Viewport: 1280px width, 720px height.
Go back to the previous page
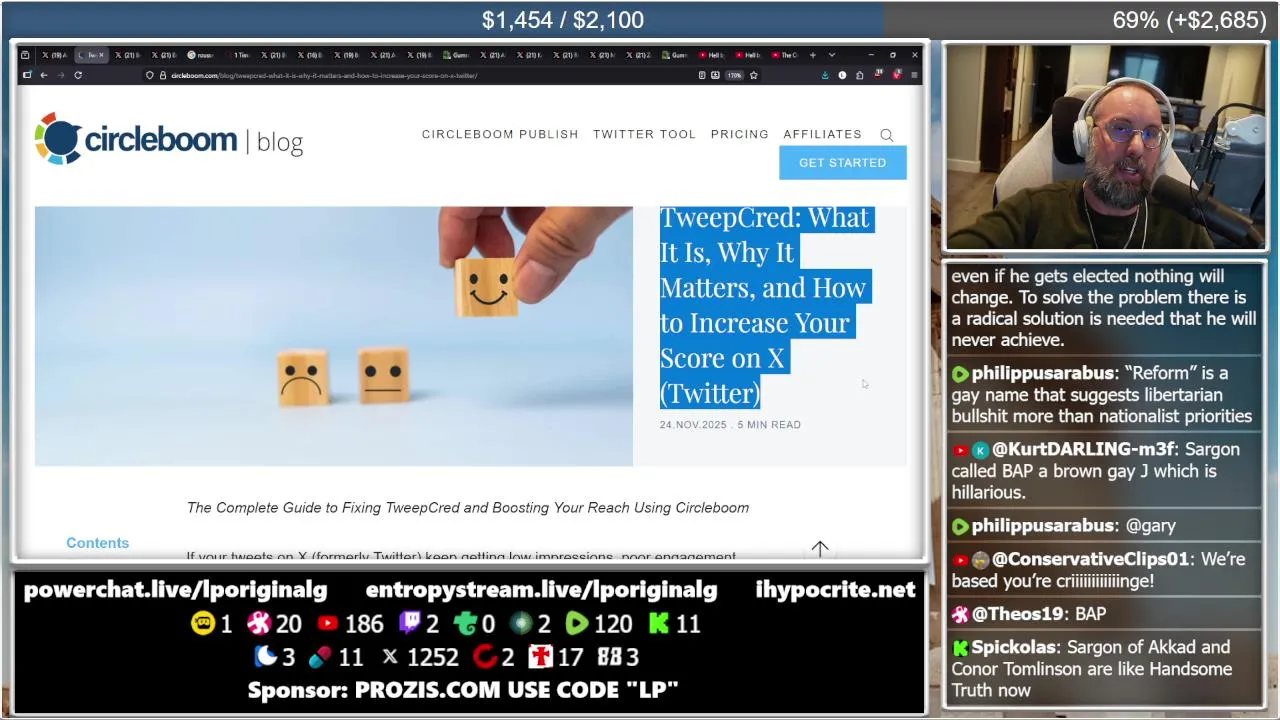(x=44, y=75)
